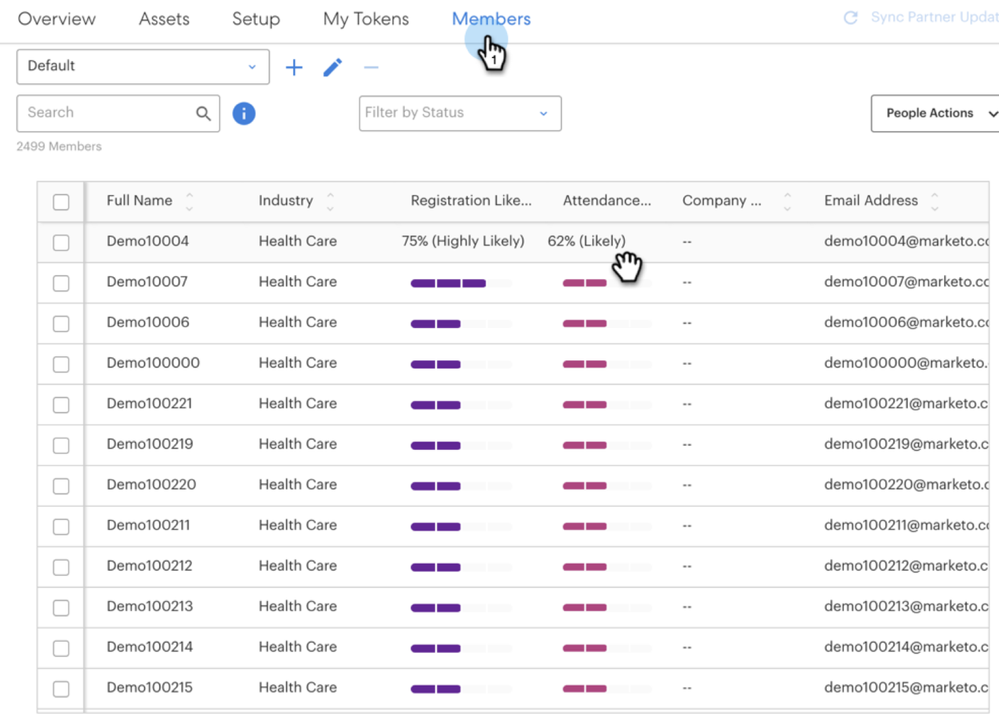
Task: Open the Assets tab
Action: (x=164, y=19)
